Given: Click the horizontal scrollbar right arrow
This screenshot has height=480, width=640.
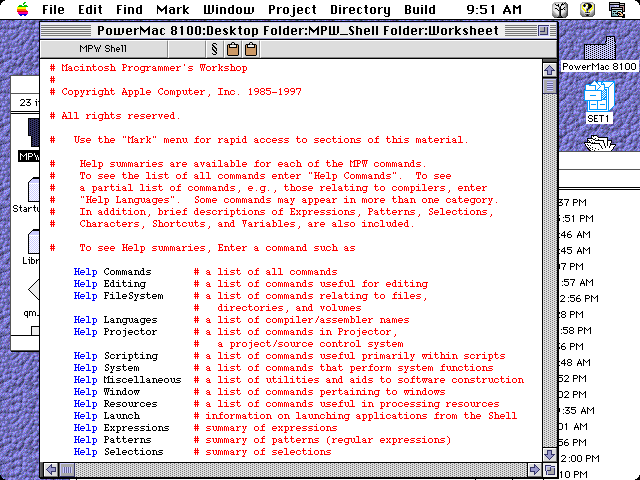Looking at the screenshot, I should (534, 469).
